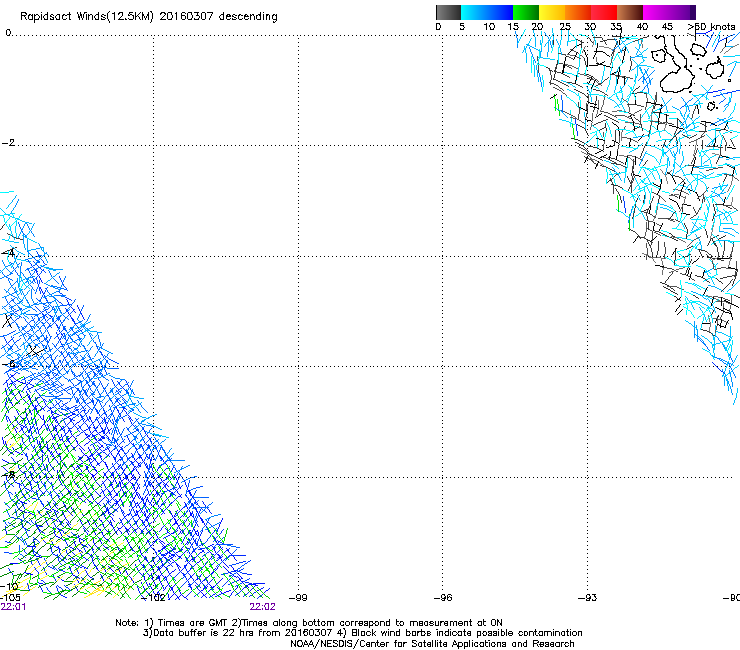Click the '-96' longitude axis label
The width and height of the screenshot is (740, 650).
click(x=443, y=598)
